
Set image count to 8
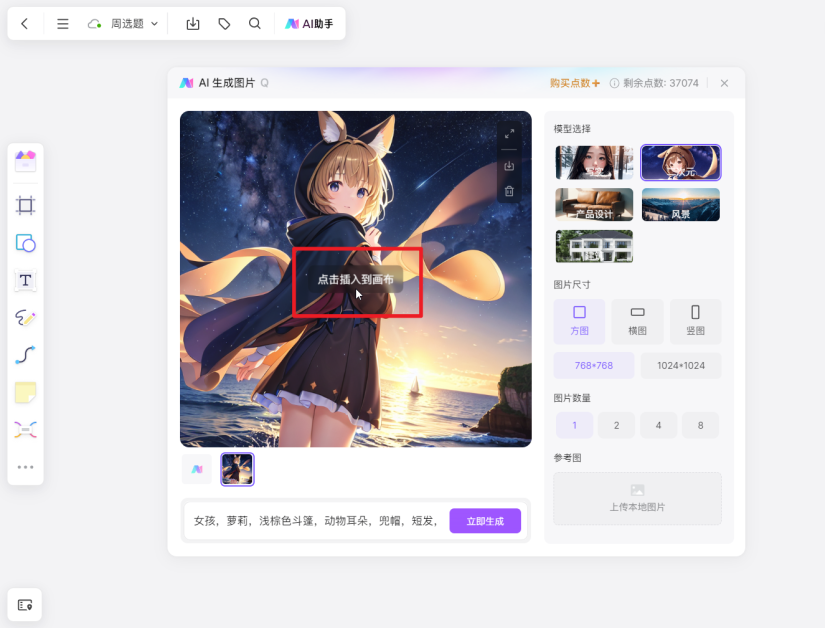[x=700, y=425]
